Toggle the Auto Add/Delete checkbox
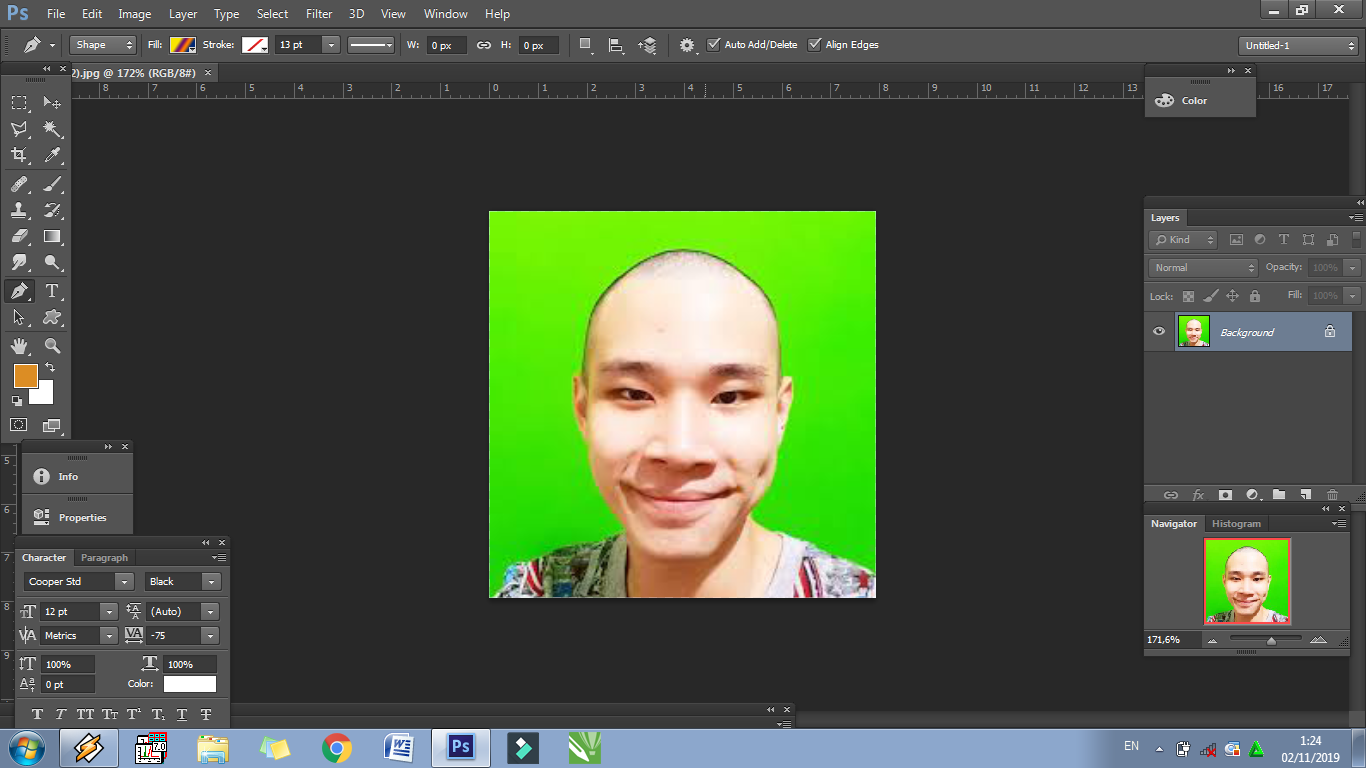The width and height of the screenshot is (1366, 768). [x=713, y=44]
